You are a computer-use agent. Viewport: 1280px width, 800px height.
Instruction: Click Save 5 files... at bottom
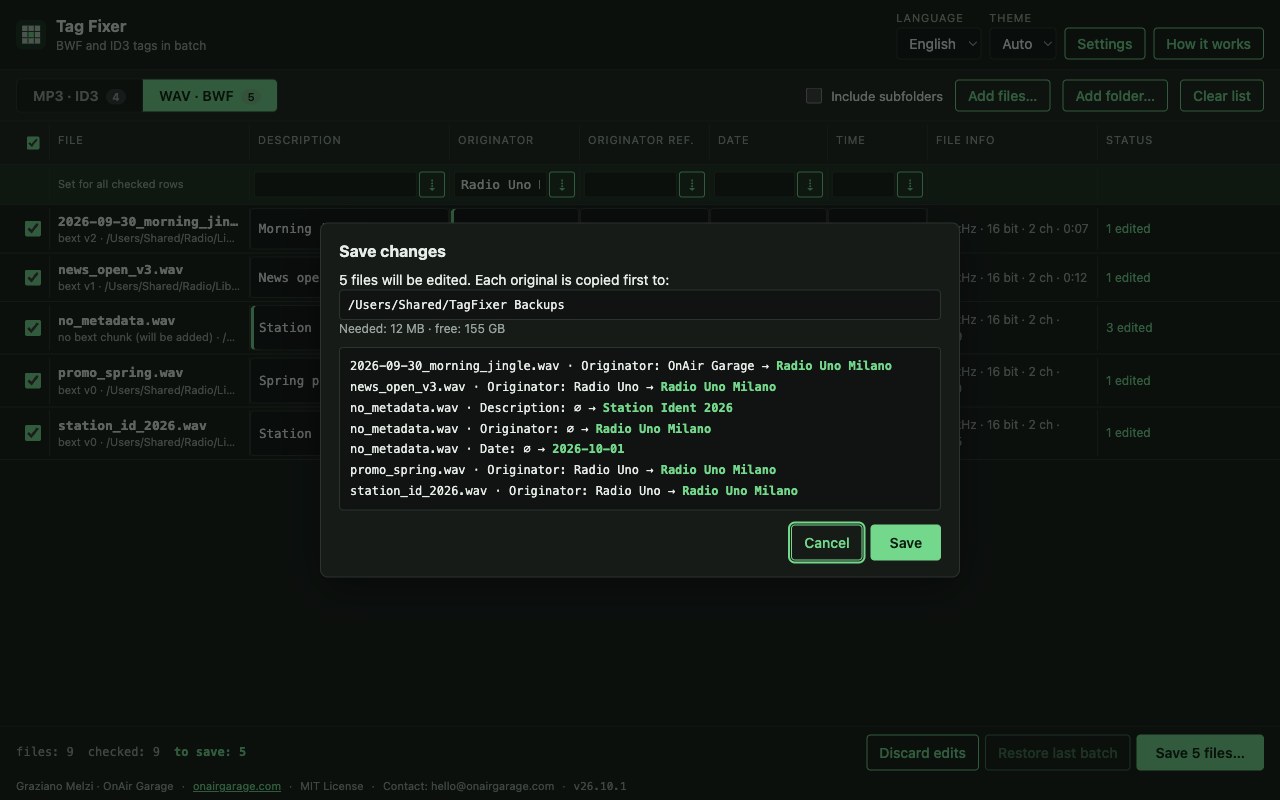click(x=1200, y=753)
